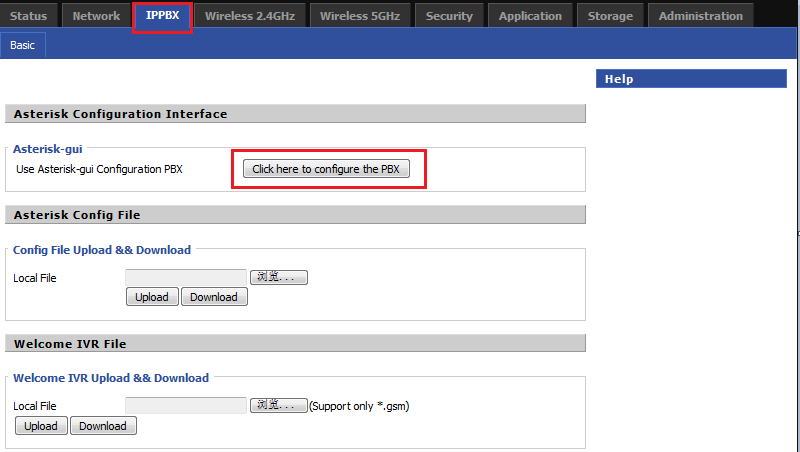800x452 pixels.
Task: Click the Help panel header
Action: click(x=691, y=79)
